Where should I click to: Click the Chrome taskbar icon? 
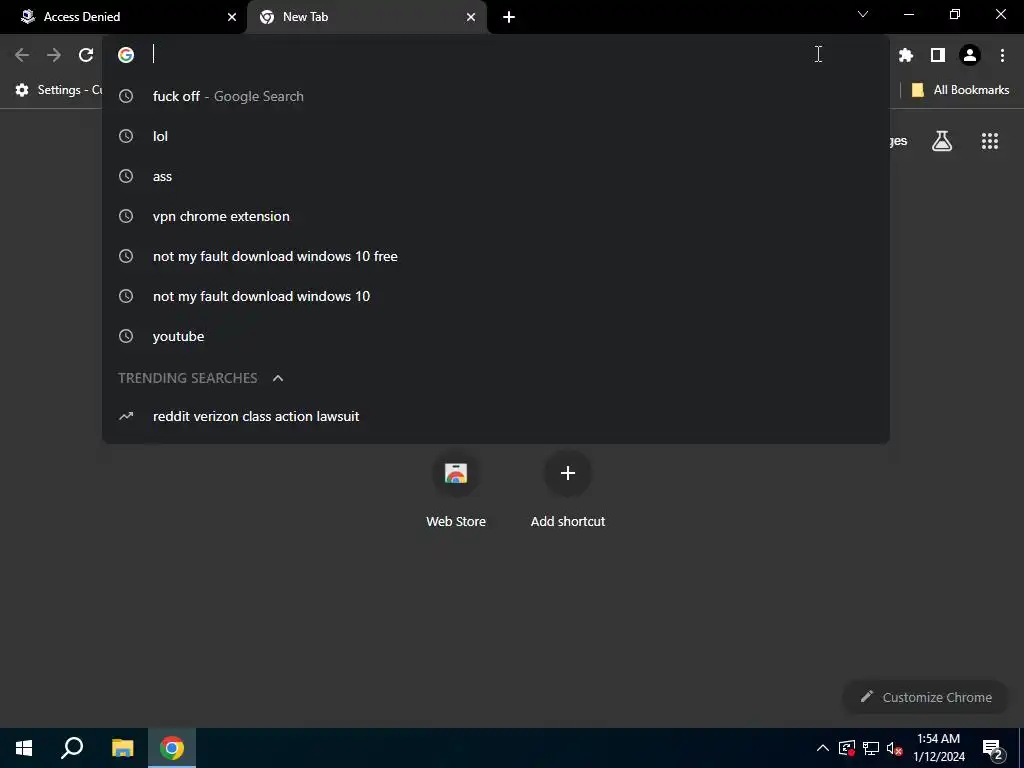pyautogui.click(x=172, y=748)
